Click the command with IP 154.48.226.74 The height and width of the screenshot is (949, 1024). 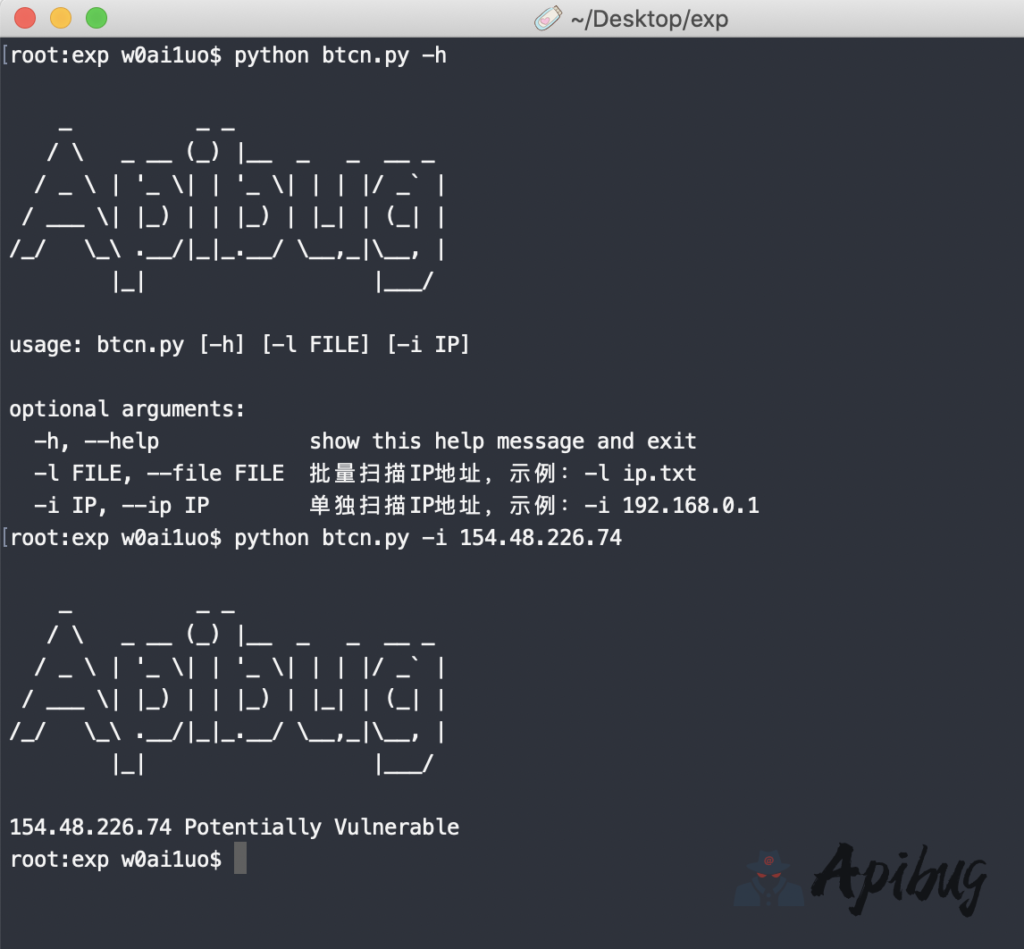(427, 538)
